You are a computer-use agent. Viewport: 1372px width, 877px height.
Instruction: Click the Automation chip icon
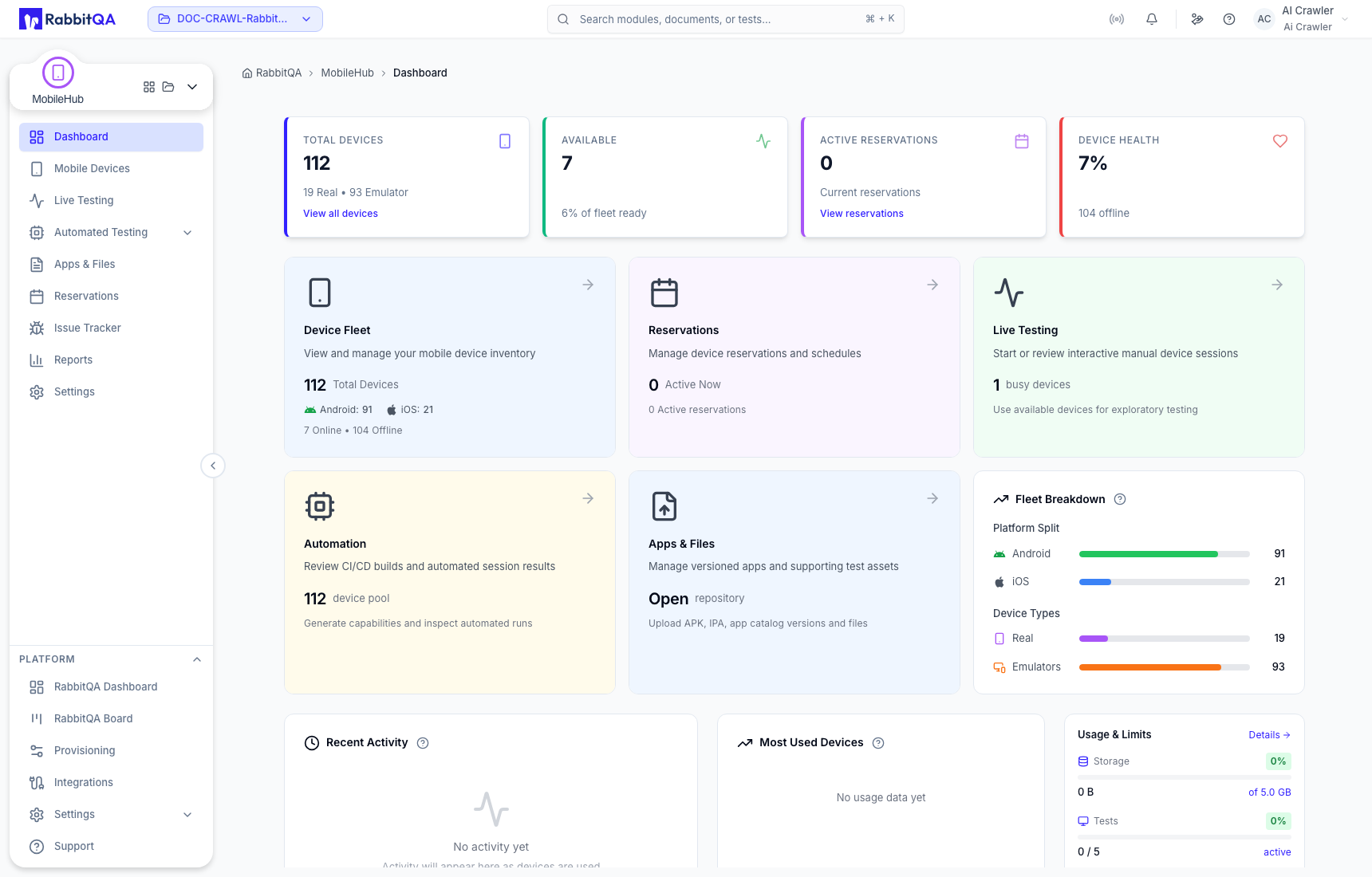(320, 506)
